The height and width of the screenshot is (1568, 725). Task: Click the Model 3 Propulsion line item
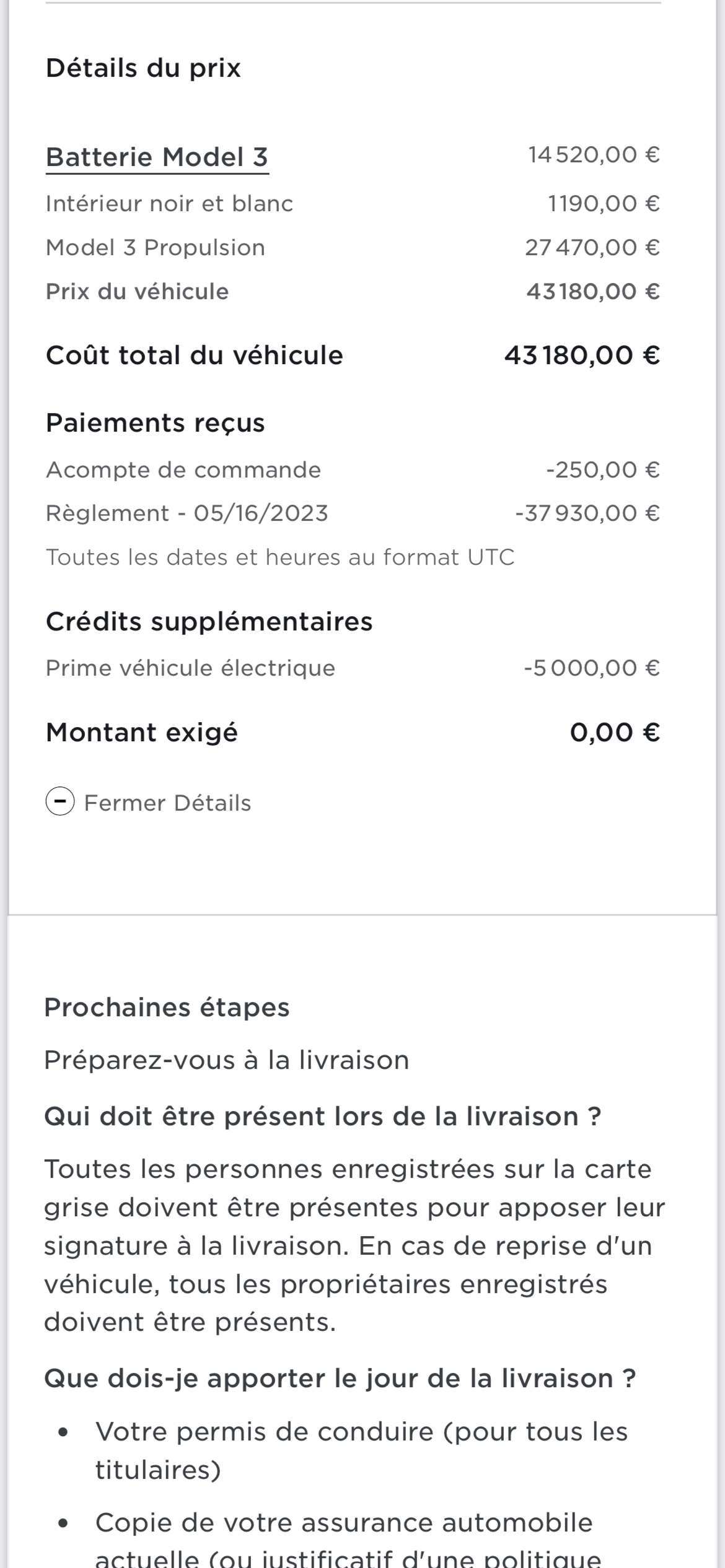click(x=155, y=248)
